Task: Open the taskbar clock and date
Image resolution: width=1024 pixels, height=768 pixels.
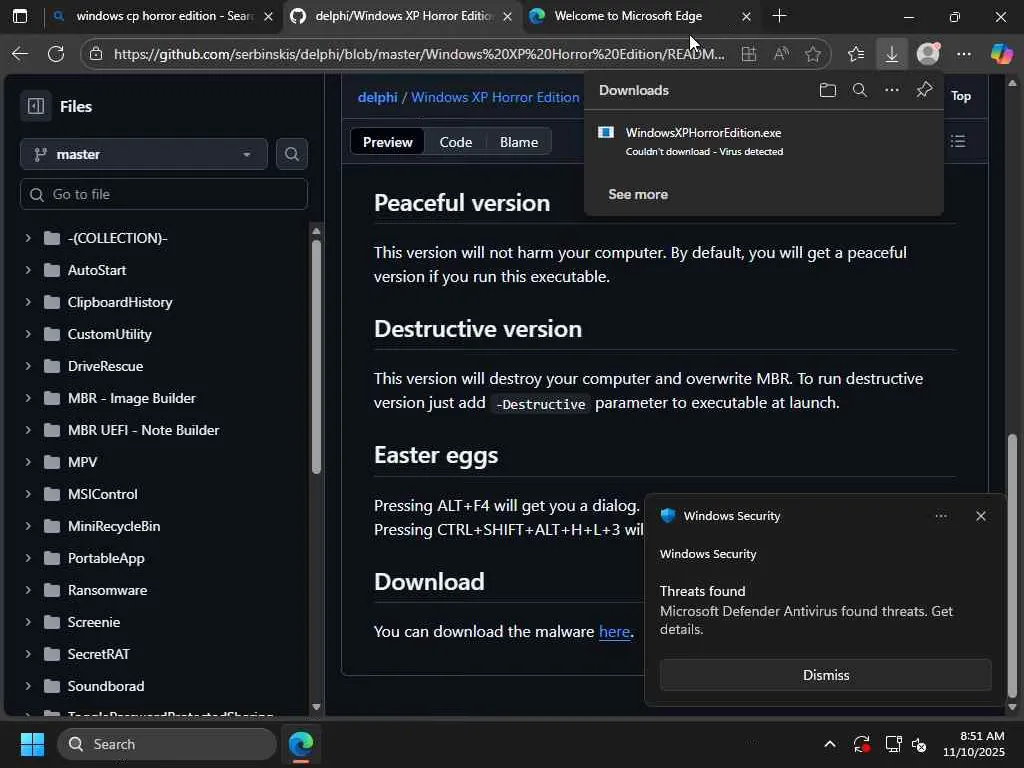Action: point(973,744)
